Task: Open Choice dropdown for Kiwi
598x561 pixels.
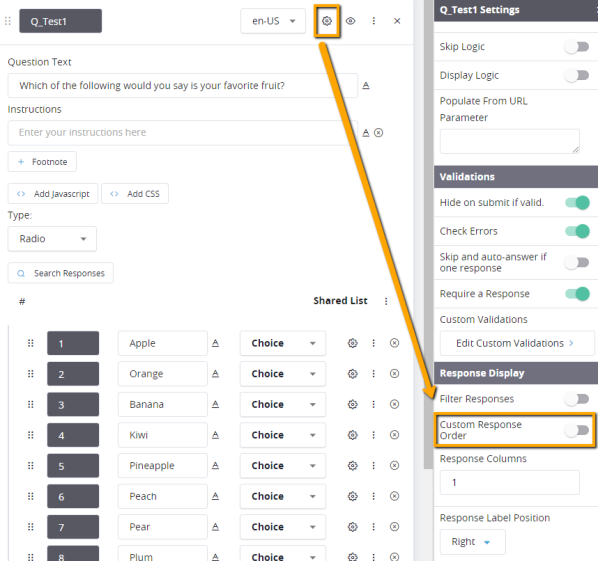Action: [x=283, y=435]
